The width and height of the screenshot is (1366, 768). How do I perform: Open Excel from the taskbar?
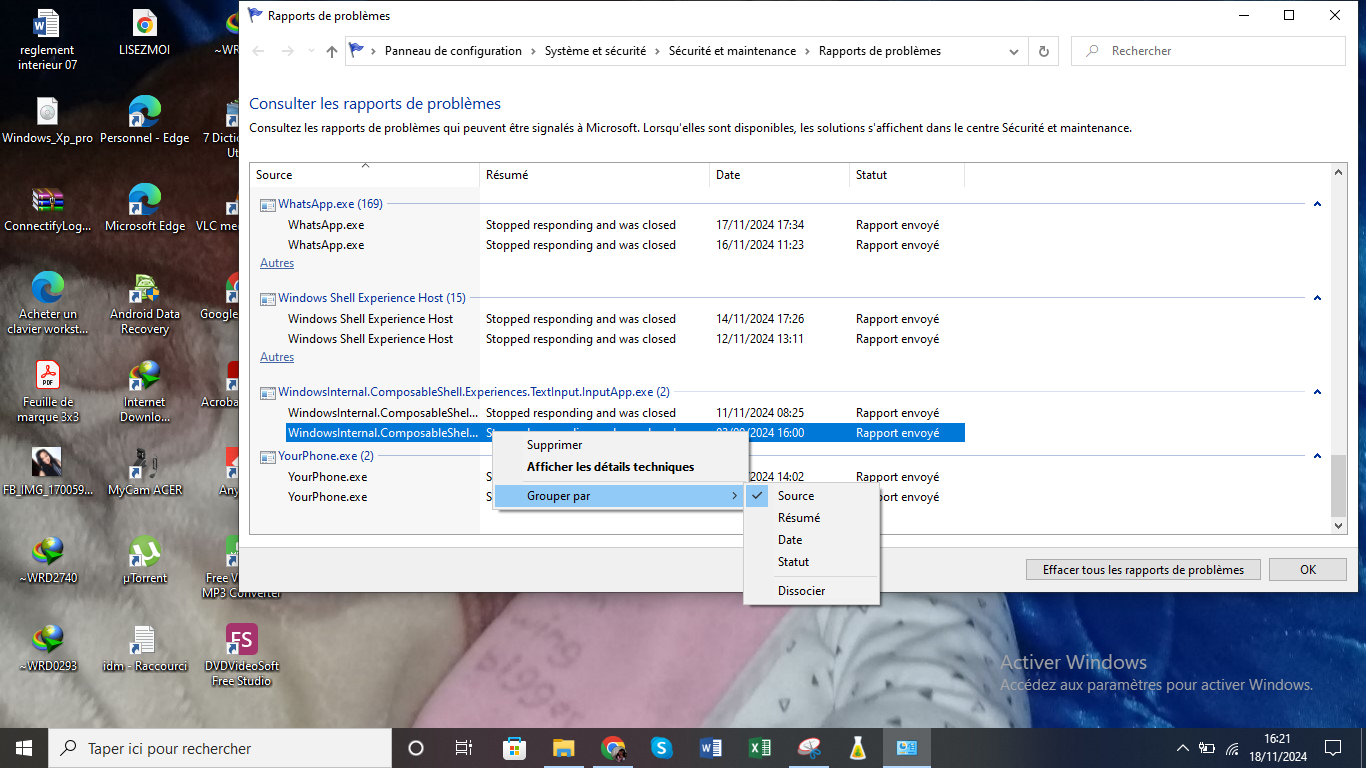[x=760, y=748]
